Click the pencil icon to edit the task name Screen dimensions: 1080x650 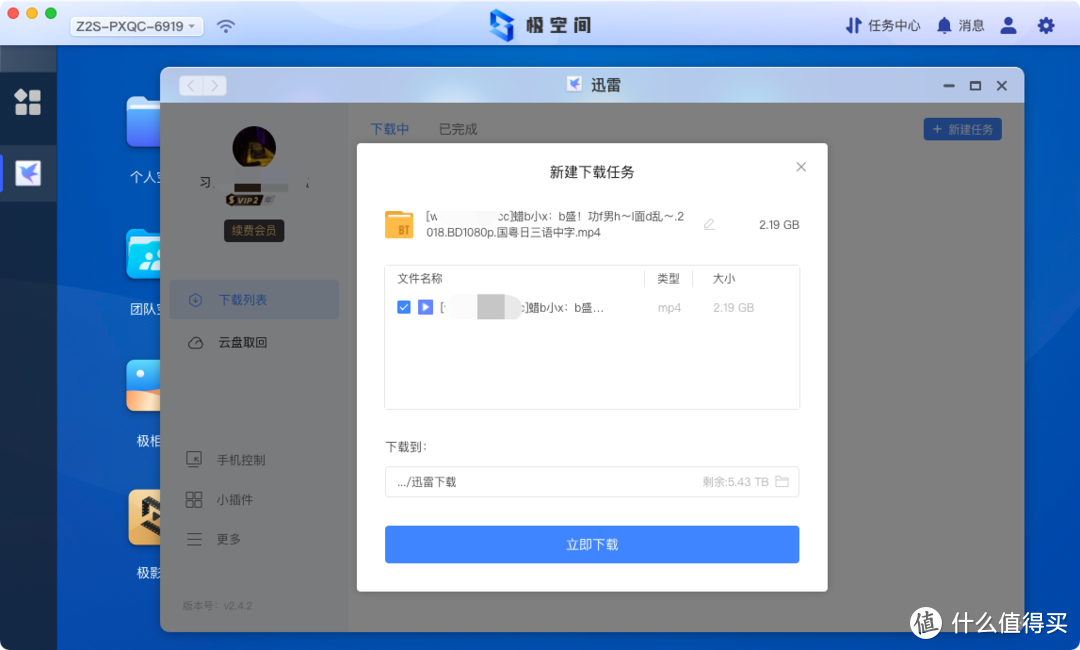(708, 224)
